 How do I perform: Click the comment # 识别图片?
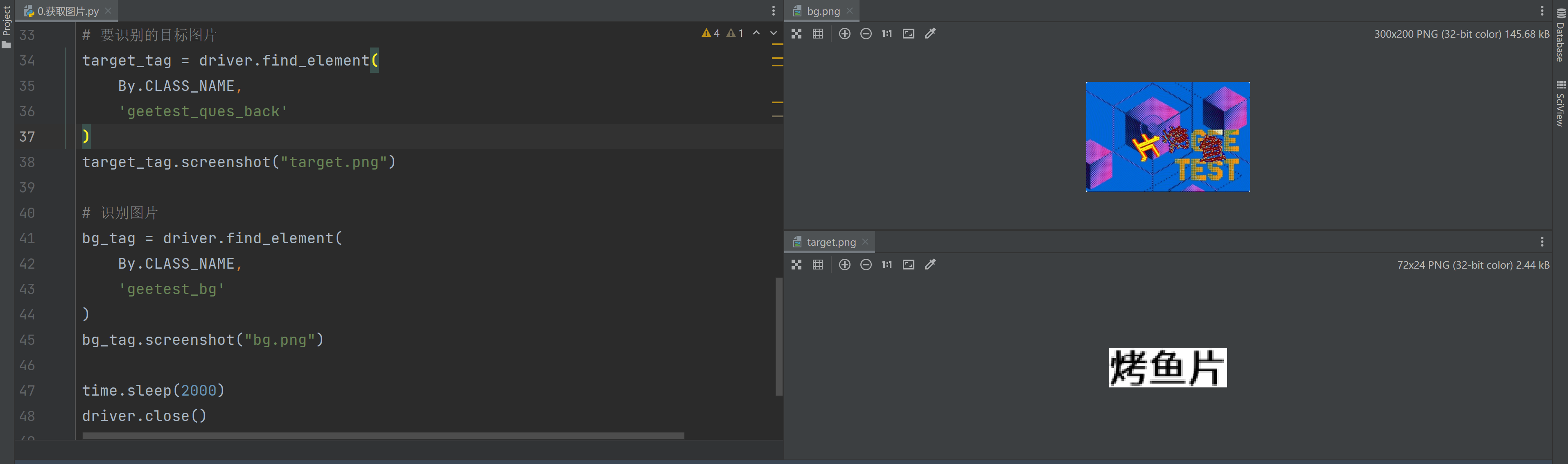120,213
